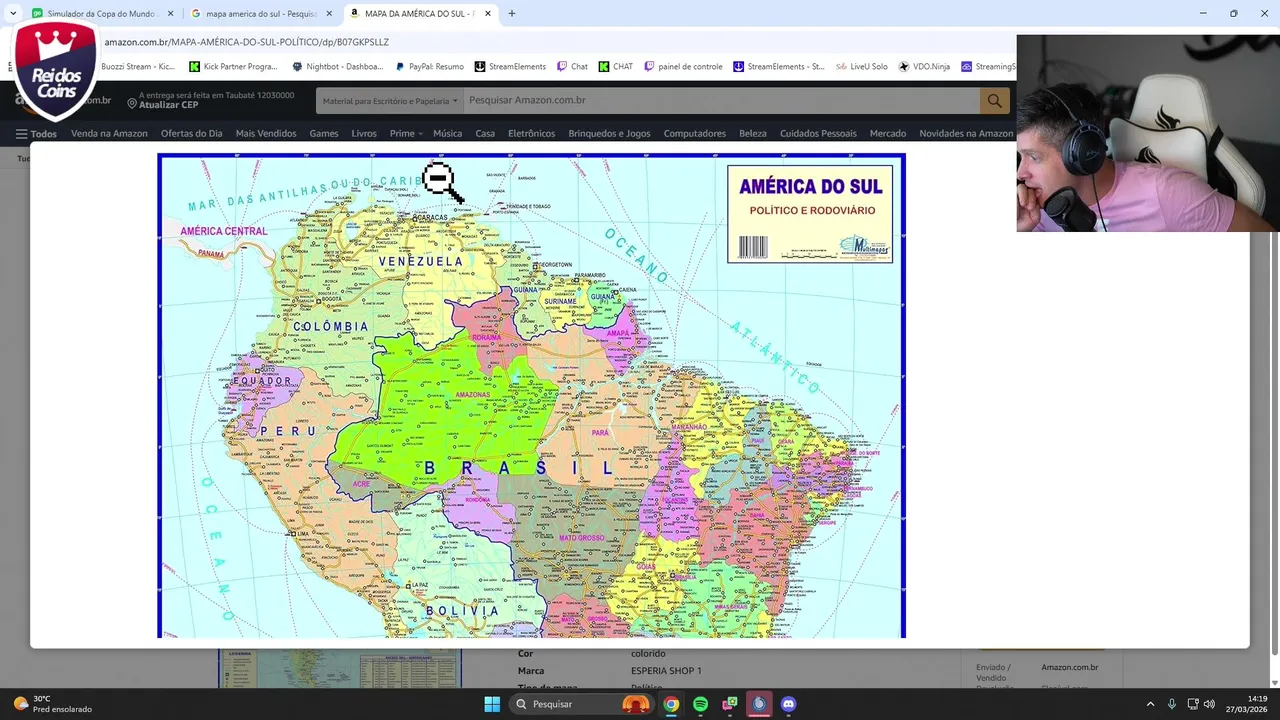Open Novidades na Amazon link
1280x720 pixels.
tap(966, 134)
